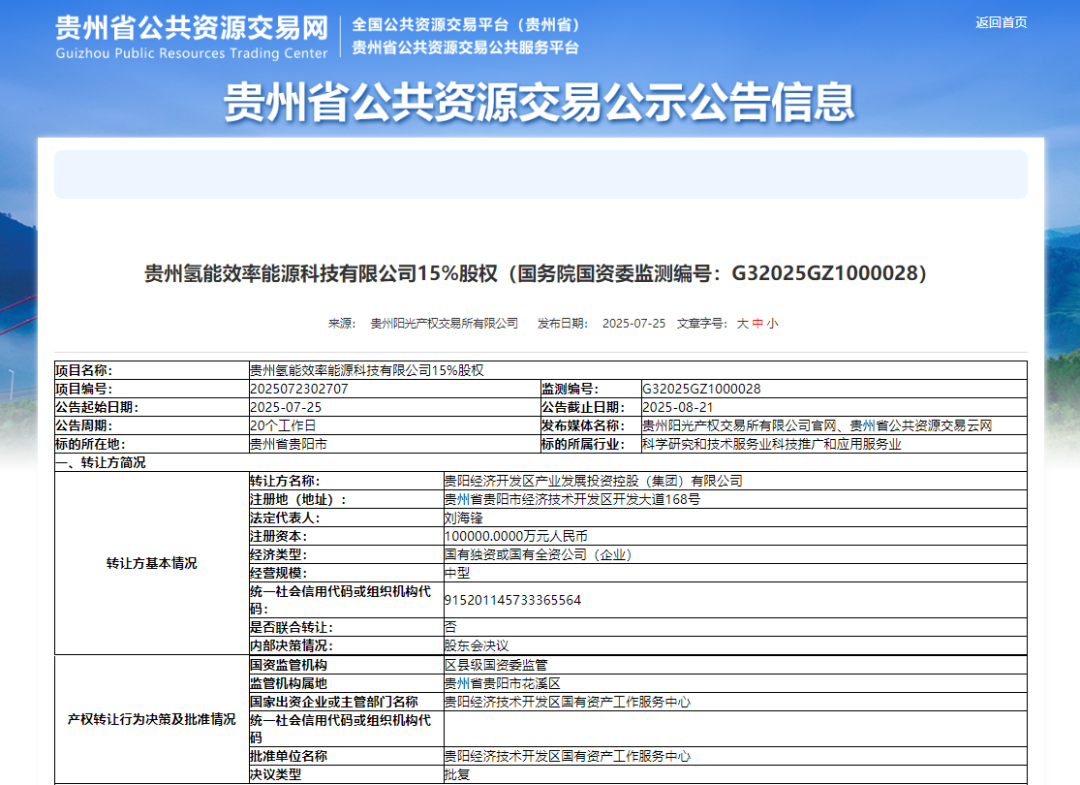Click the 法定代表人 label cell
This screenshot has height=785, width=1080.
click(346, 519)
